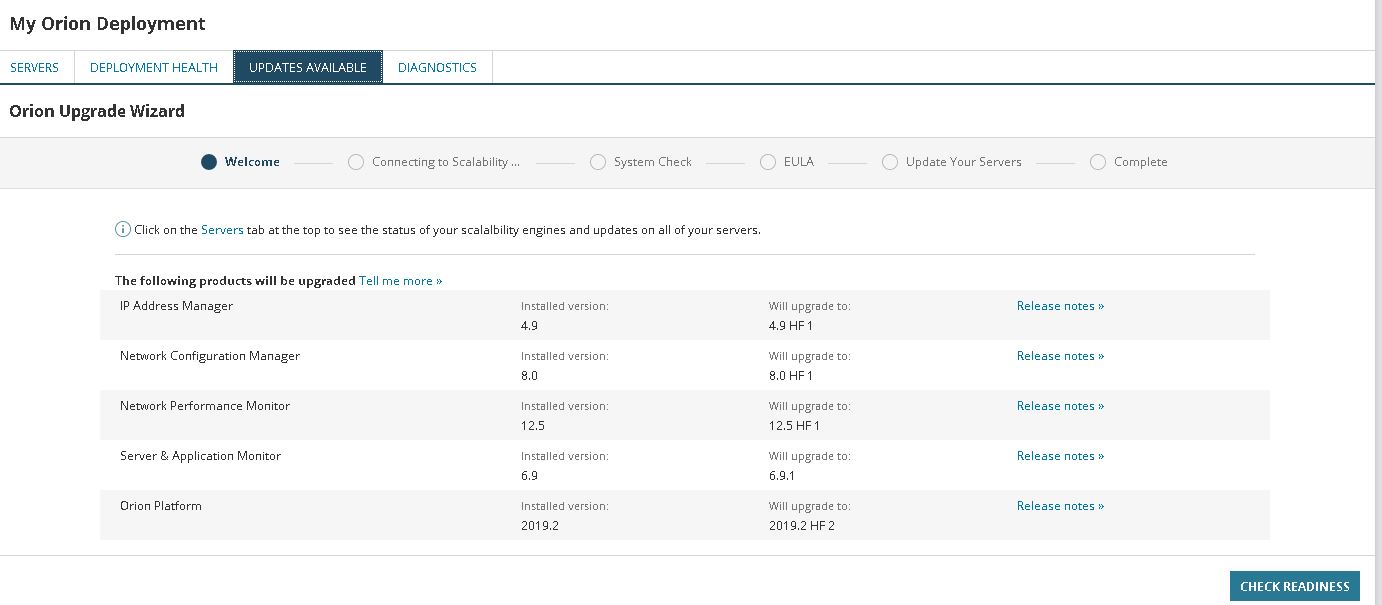Switch to Deployment Health tab
Screen dimensions: 1382x605
coord(154,67)
